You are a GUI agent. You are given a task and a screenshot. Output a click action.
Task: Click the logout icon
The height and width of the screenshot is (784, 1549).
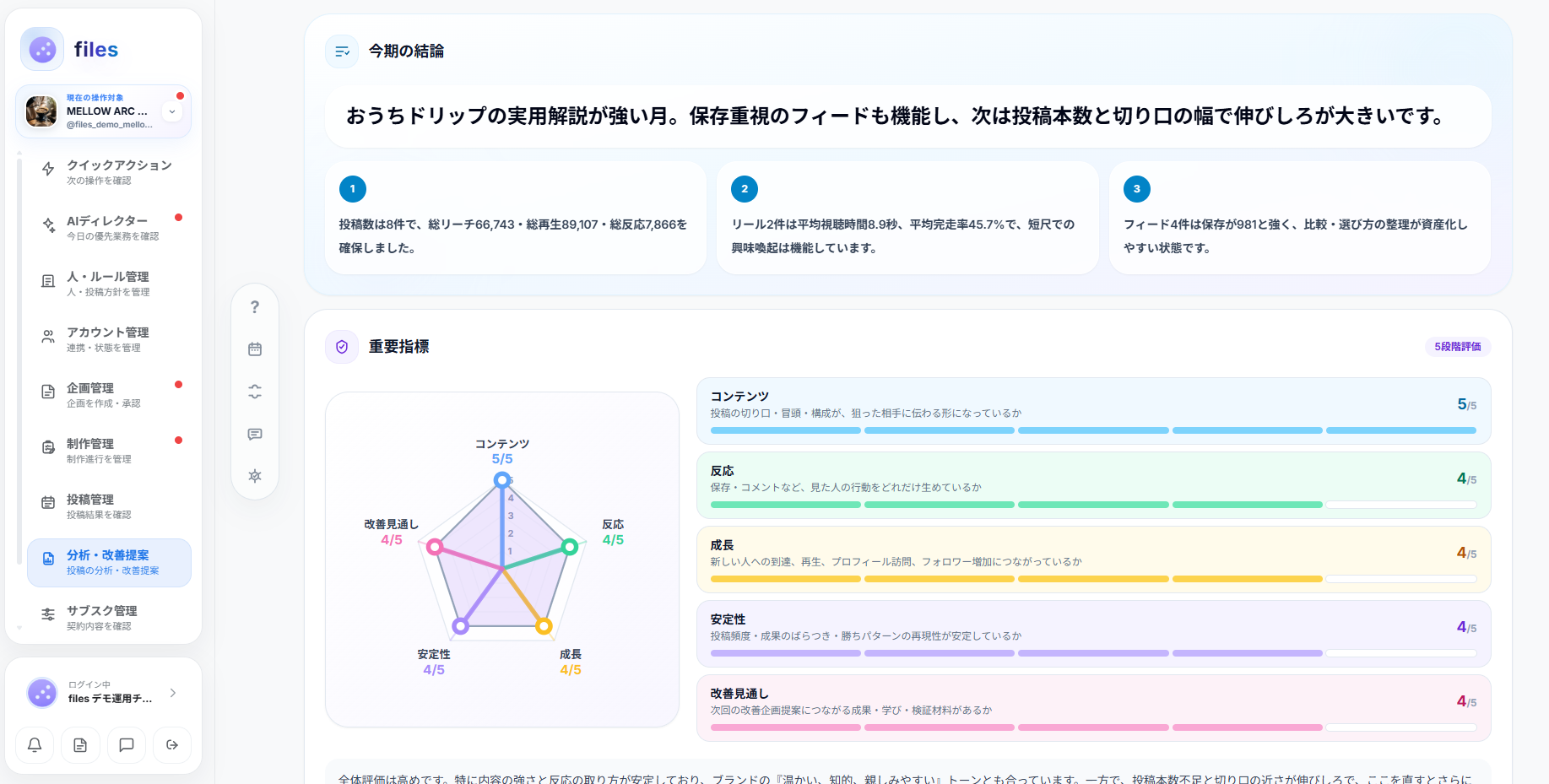pos(172,745)
